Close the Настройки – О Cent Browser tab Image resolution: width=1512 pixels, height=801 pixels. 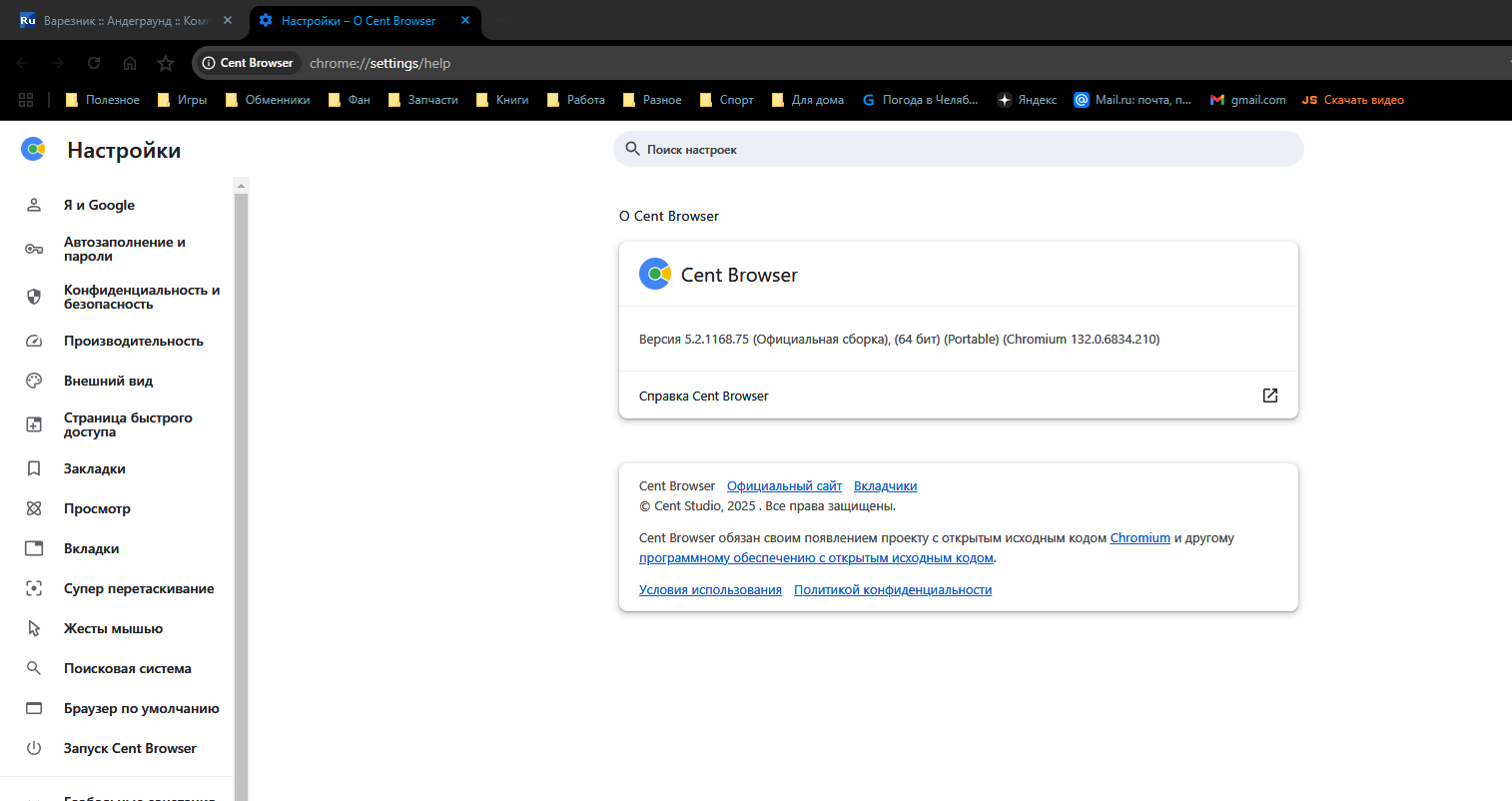(x=465, y=20)
